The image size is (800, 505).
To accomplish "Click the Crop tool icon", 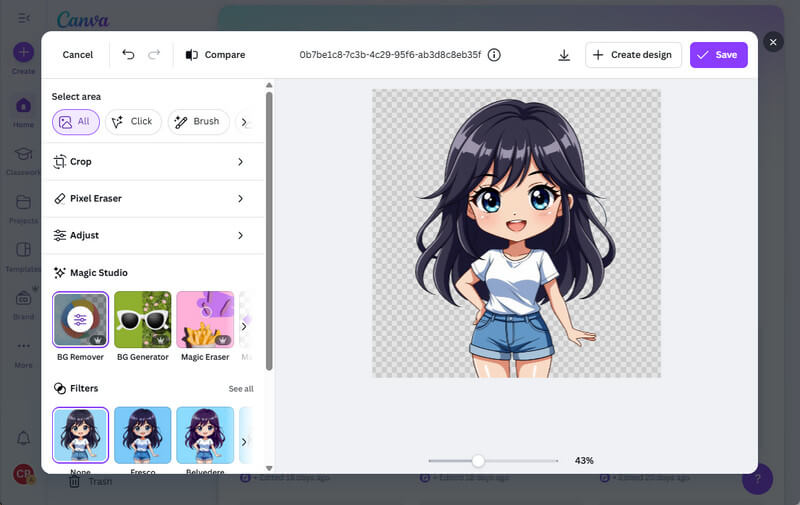I will (60, 162).
